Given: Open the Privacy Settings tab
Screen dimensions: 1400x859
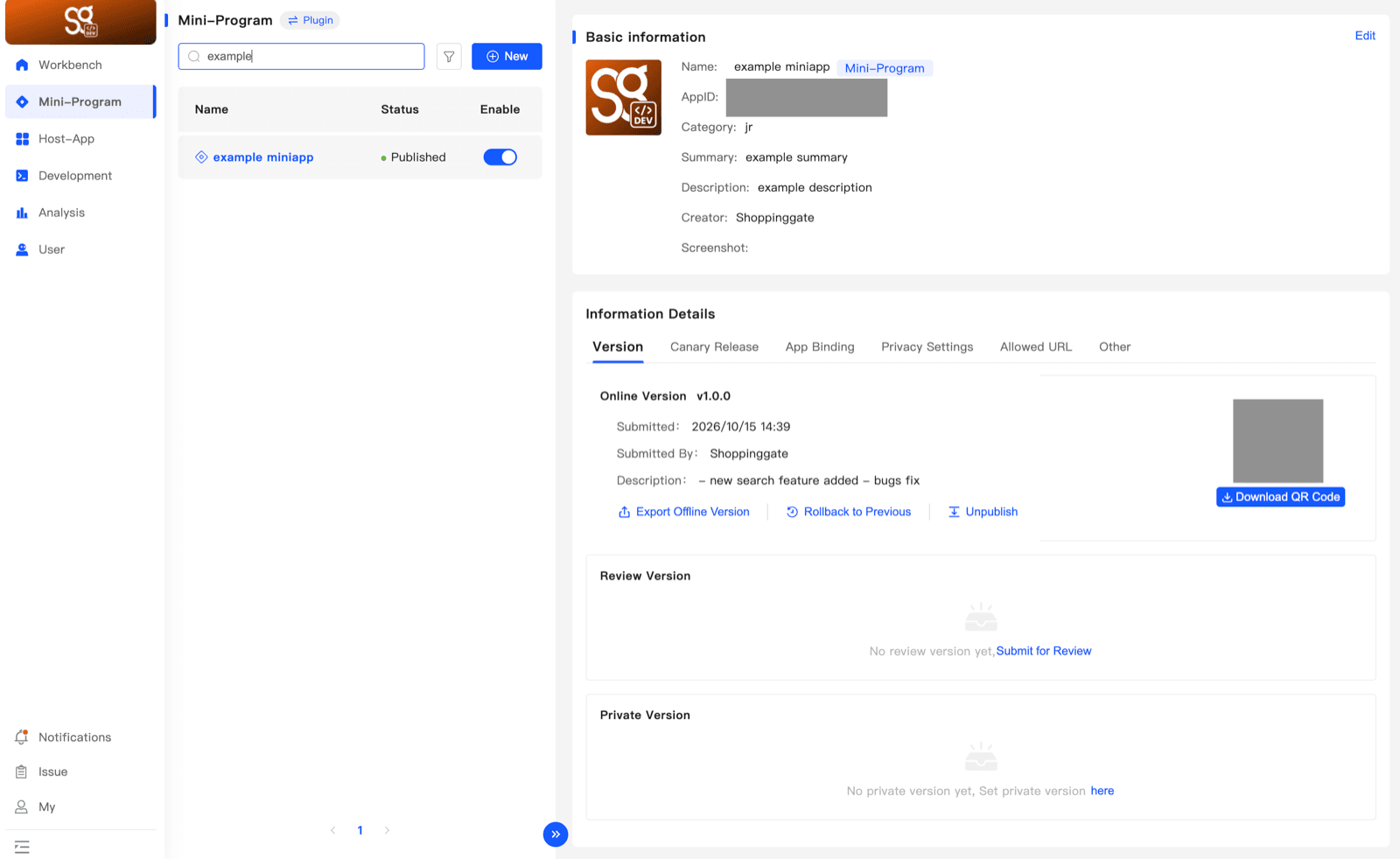Looking at the screenshot, I should coord(927,346).
